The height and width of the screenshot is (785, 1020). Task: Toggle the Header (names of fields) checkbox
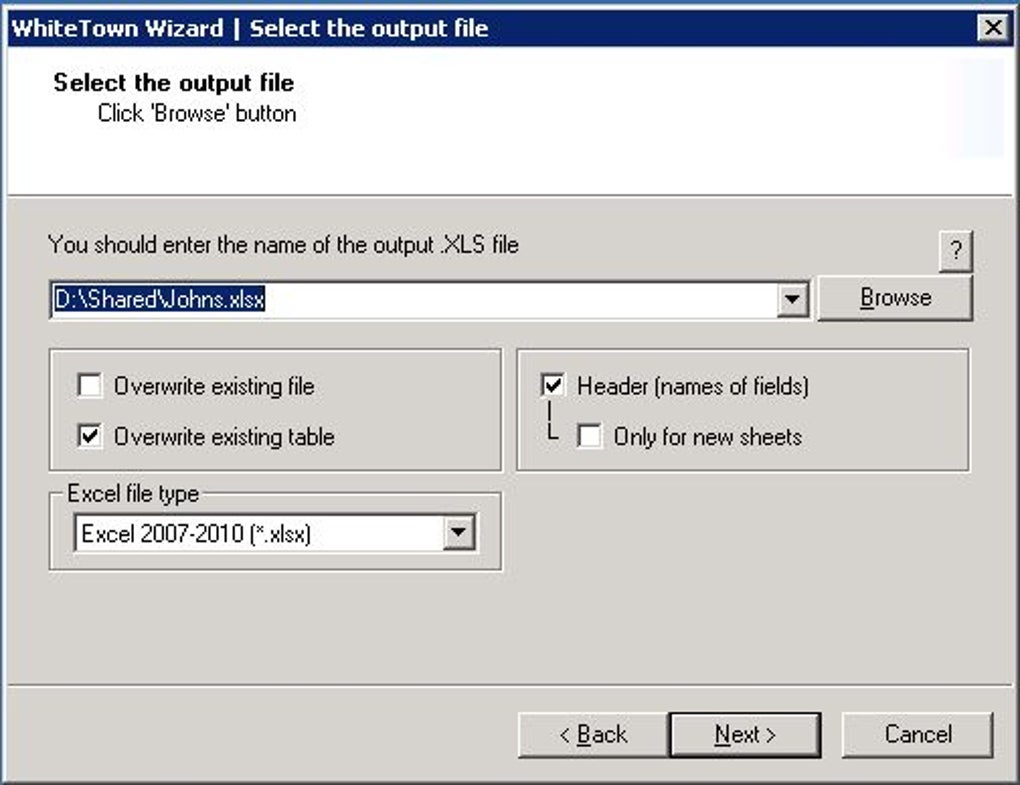tap(553, 385)
